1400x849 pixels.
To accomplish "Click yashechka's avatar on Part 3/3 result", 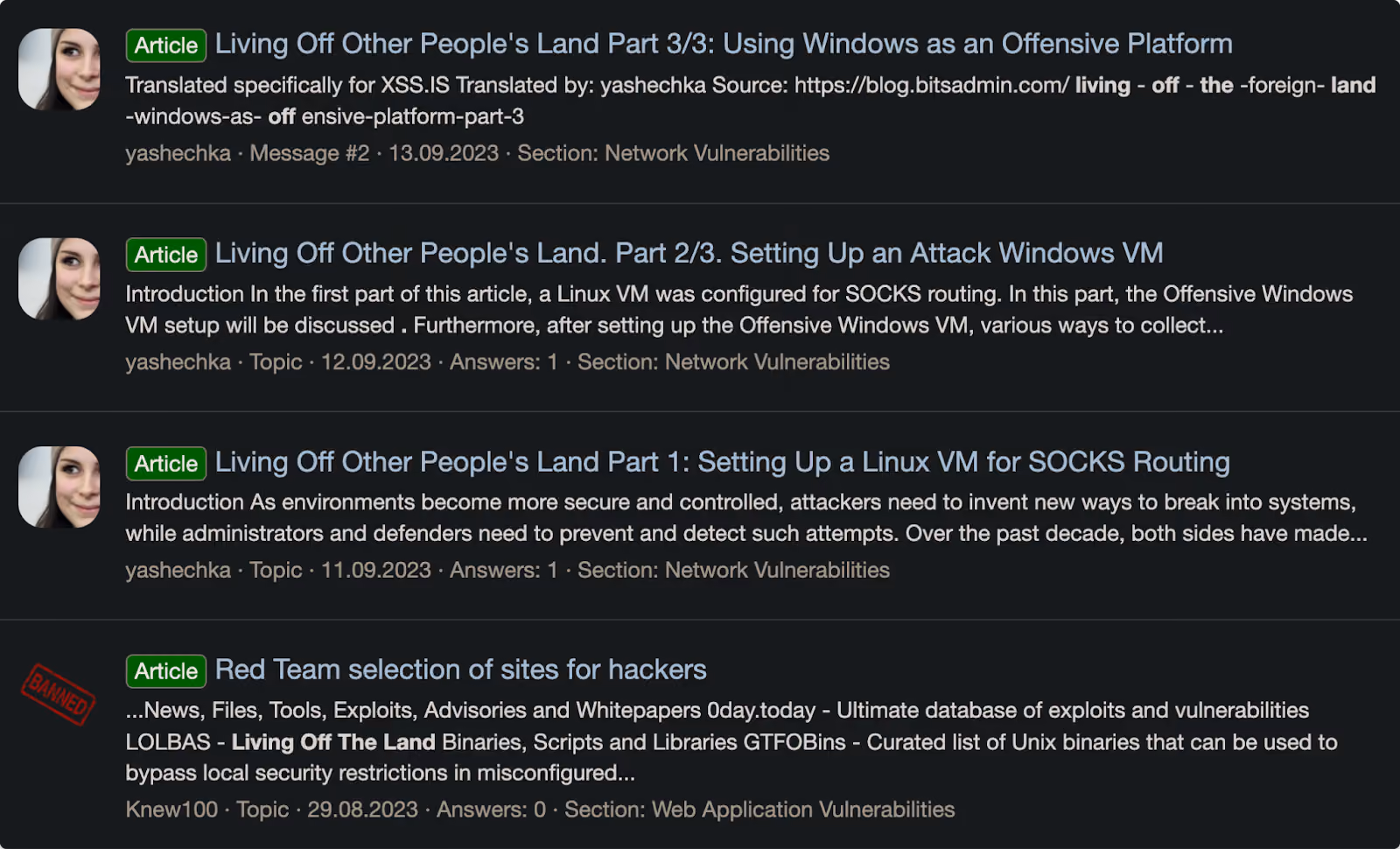I will tap(59, 69).
